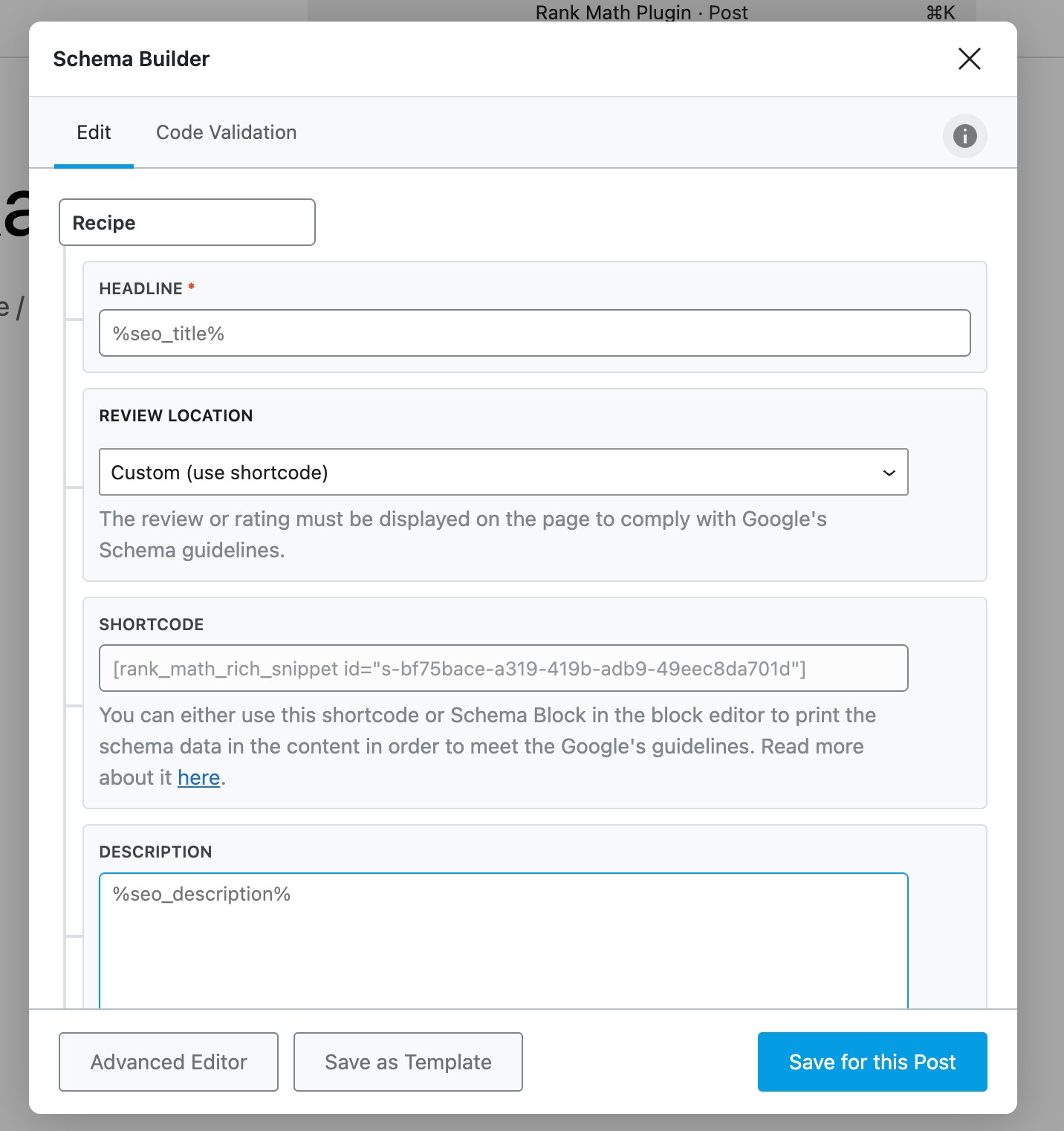
Task: Click the DESCRIPTION section label
Action: (155, 852)
